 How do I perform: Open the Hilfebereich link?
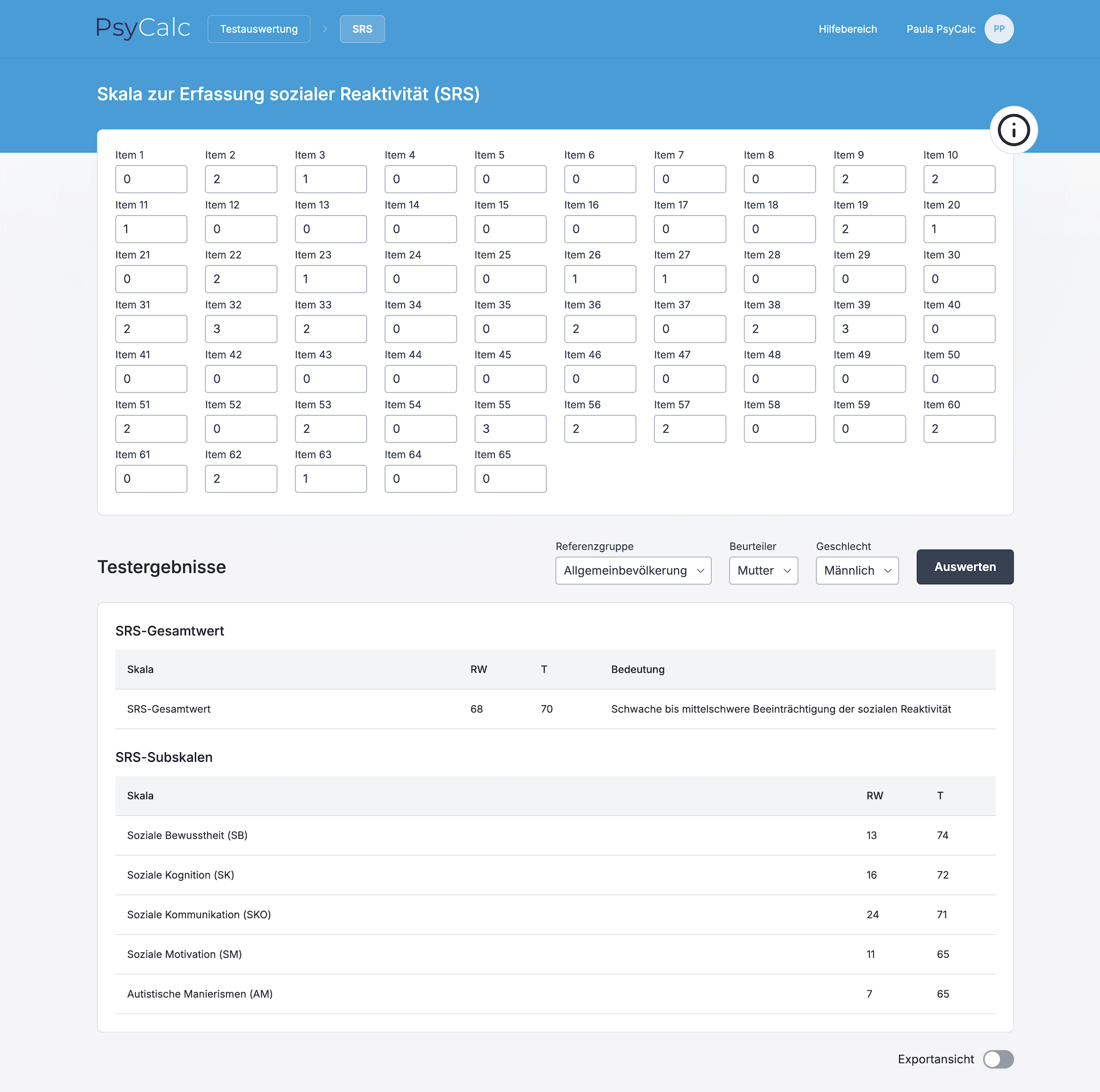pos(847,29)
